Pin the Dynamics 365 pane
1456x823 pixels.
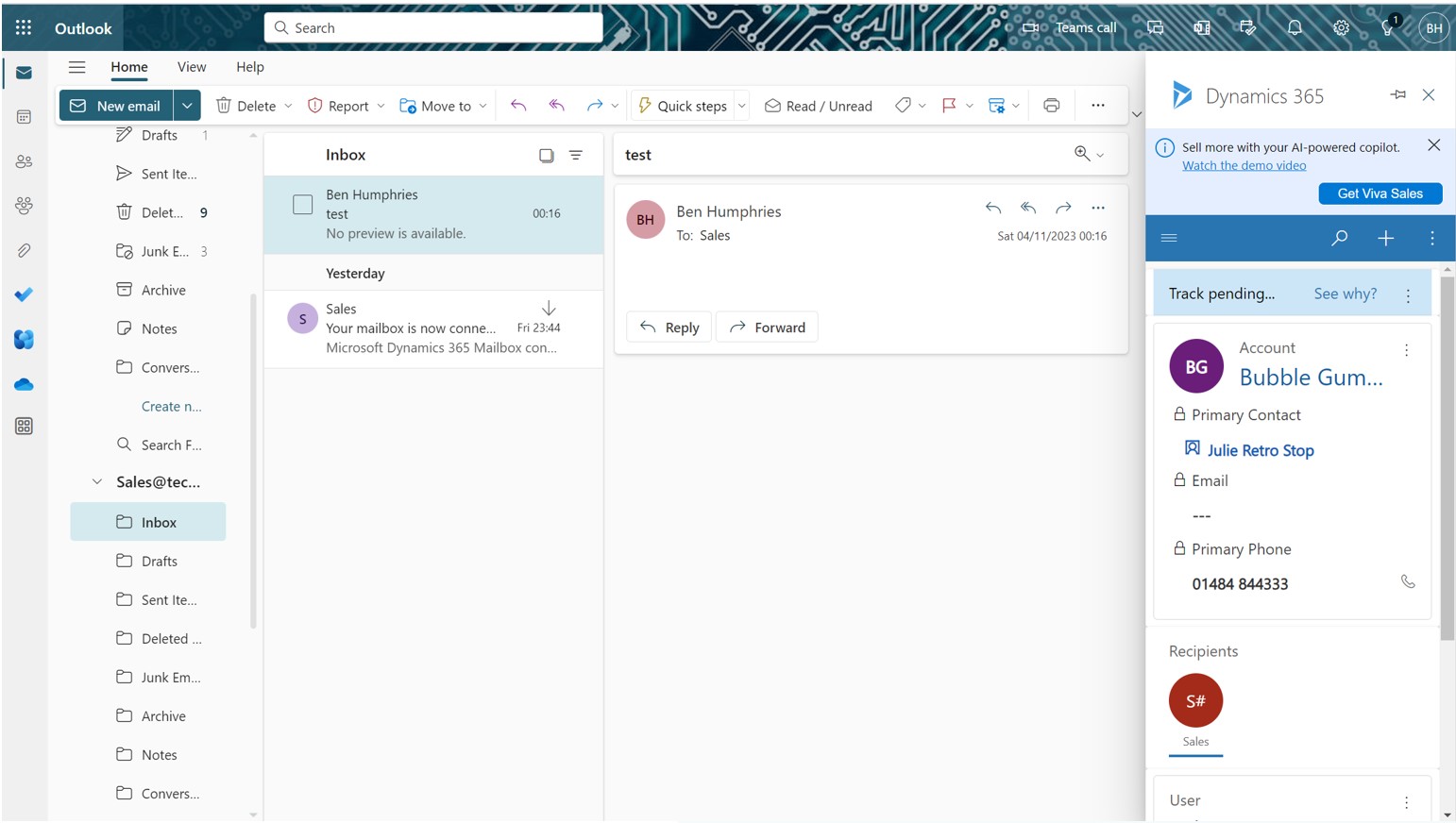pyautogui.click(x=1397, y=95)
